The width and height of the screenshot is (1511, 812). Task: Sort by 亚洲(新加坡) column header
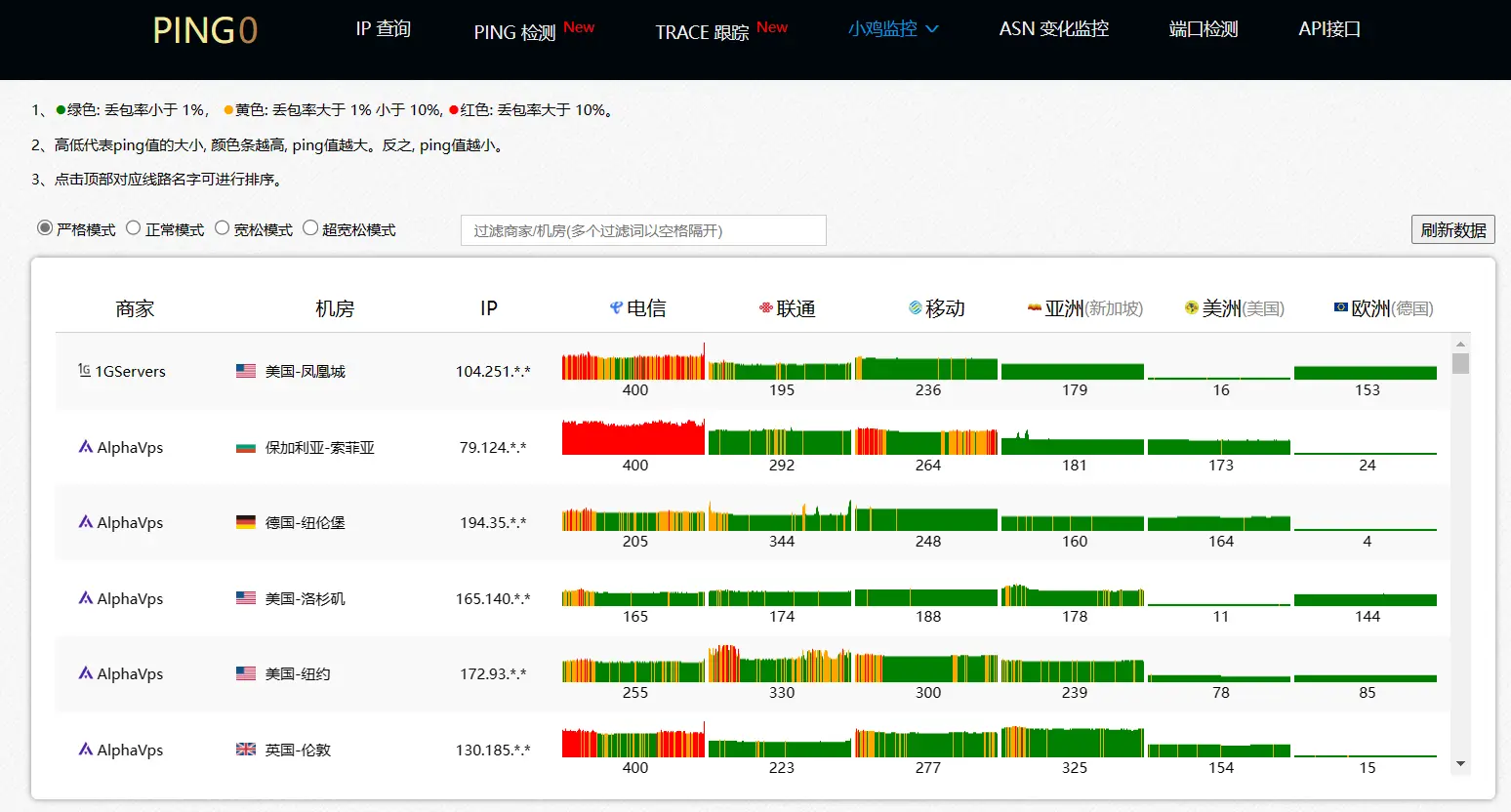click(x=1085, y=308)
